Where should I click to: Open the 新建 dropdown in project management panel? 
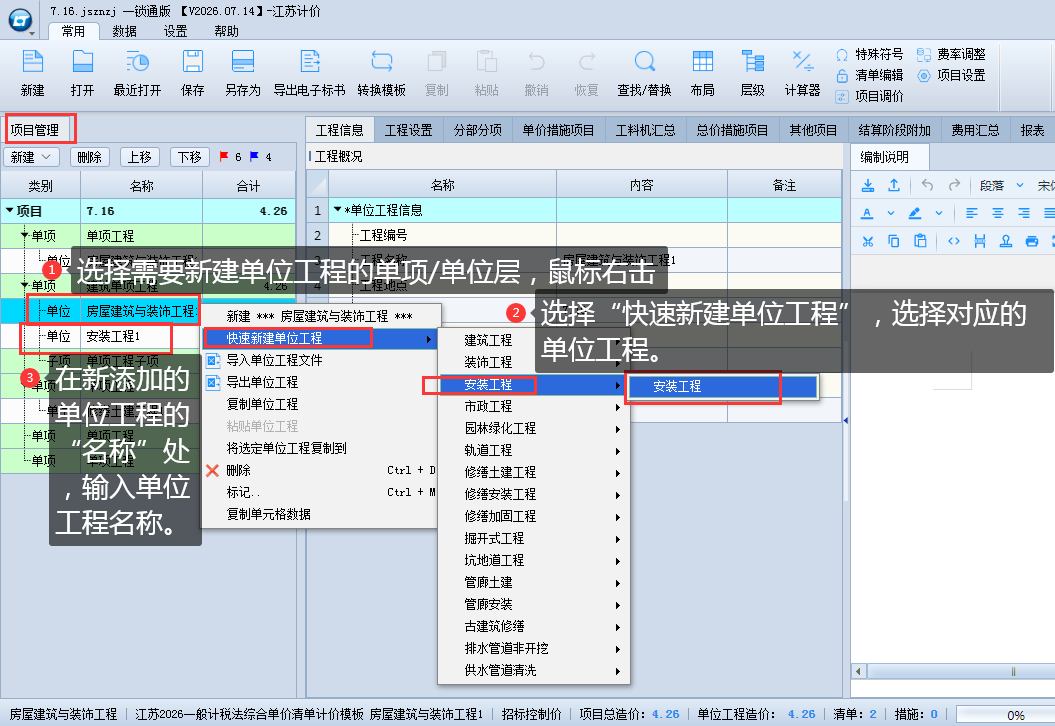(x=32, y=157)
